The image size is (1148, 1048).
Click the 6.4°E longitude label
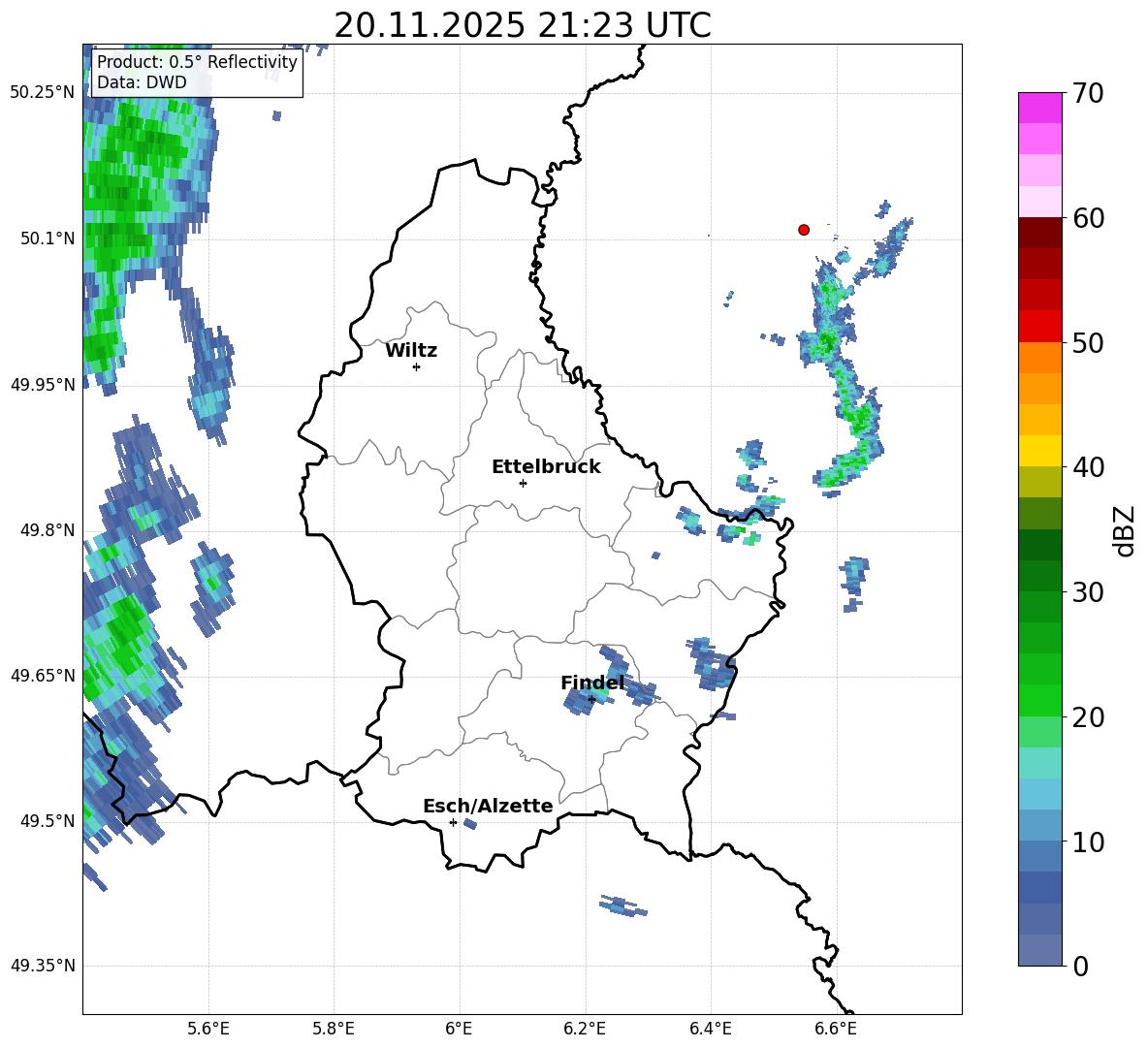click(710, 1029)
